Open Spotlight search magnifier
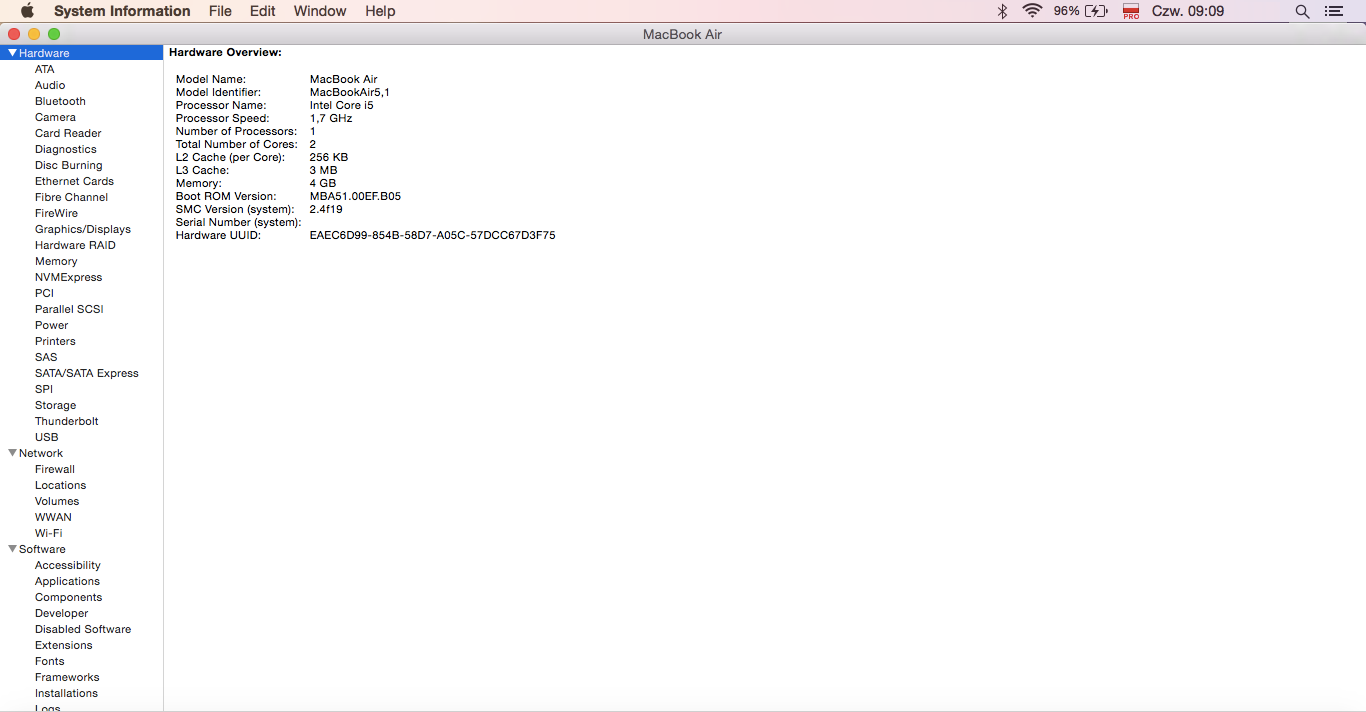 click(1302, 11)
